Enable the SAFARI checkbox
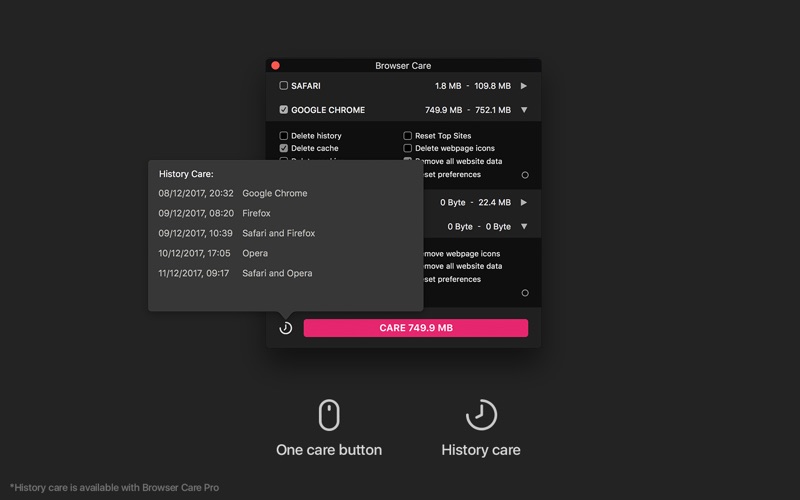This screenshot has width=800, height=500. pyautogui.click(x=284, y=85)
